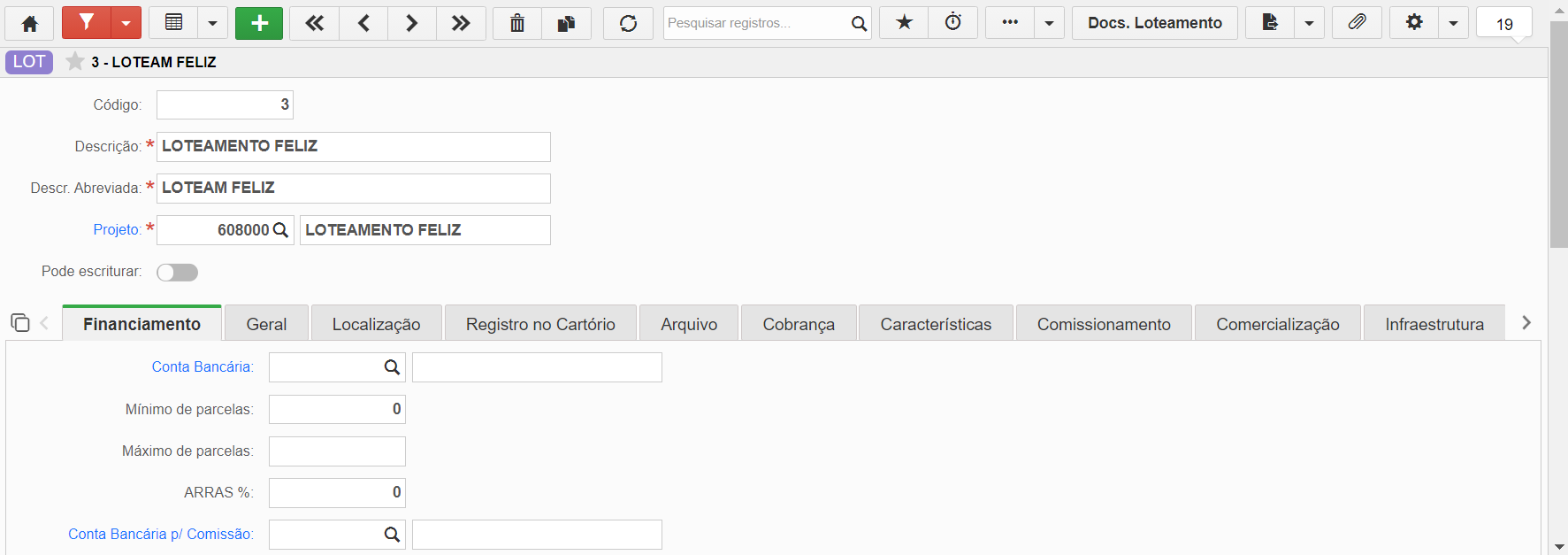
Task: Mark LOTEAM FELIZ as favorite with star
Action: tap(75, 62)
